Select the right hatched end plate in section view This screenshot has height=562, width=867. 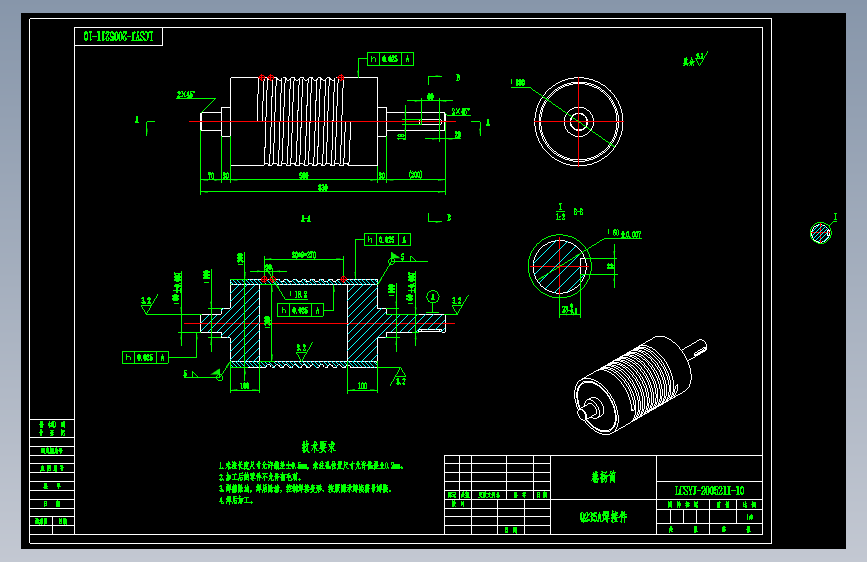tap(362, 322)
